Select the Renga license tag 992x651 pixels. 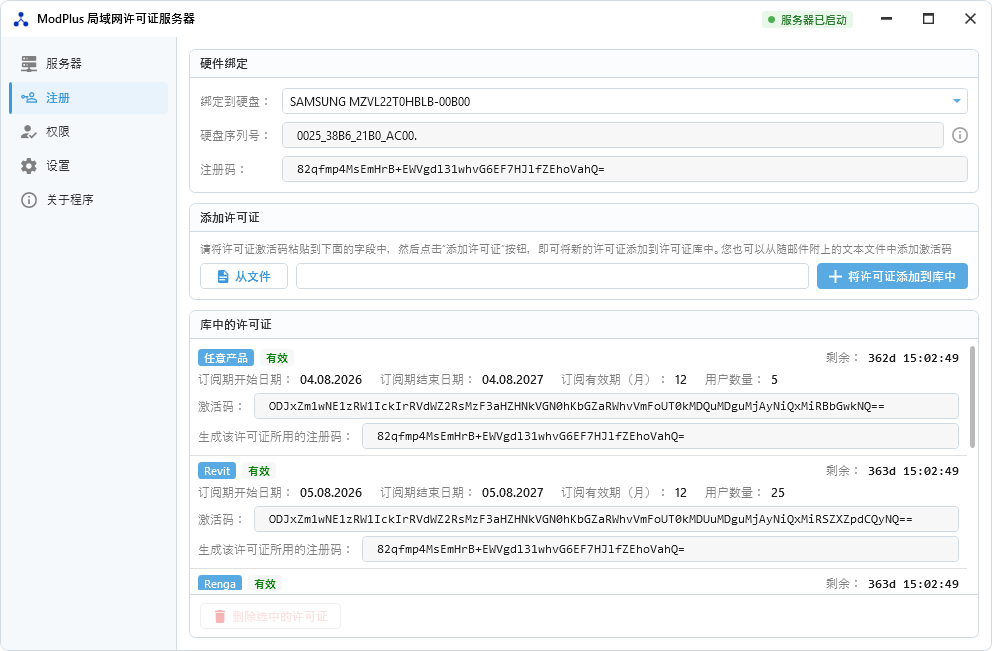click(220, 583)
